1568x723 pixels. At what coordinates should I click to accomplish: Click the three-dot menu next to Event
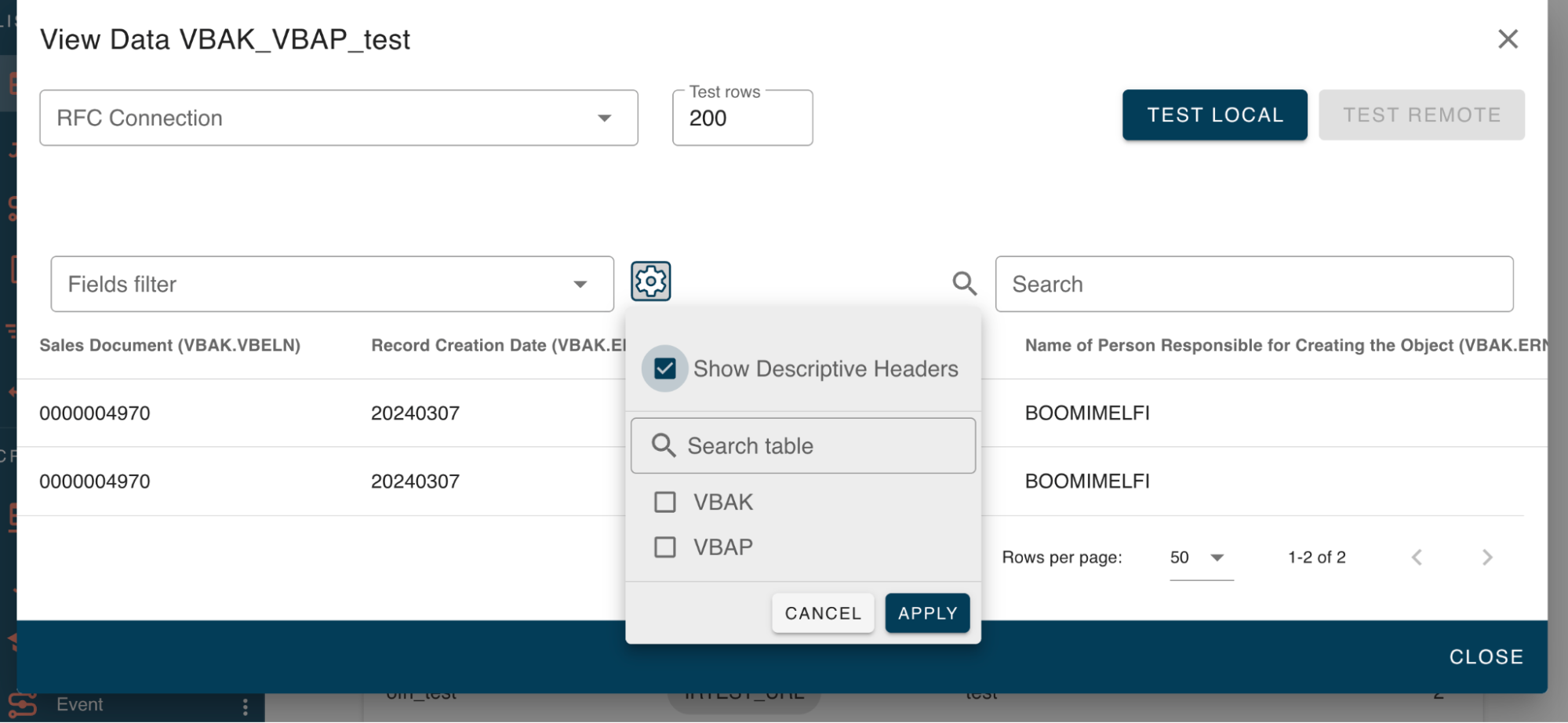[246, 707]
